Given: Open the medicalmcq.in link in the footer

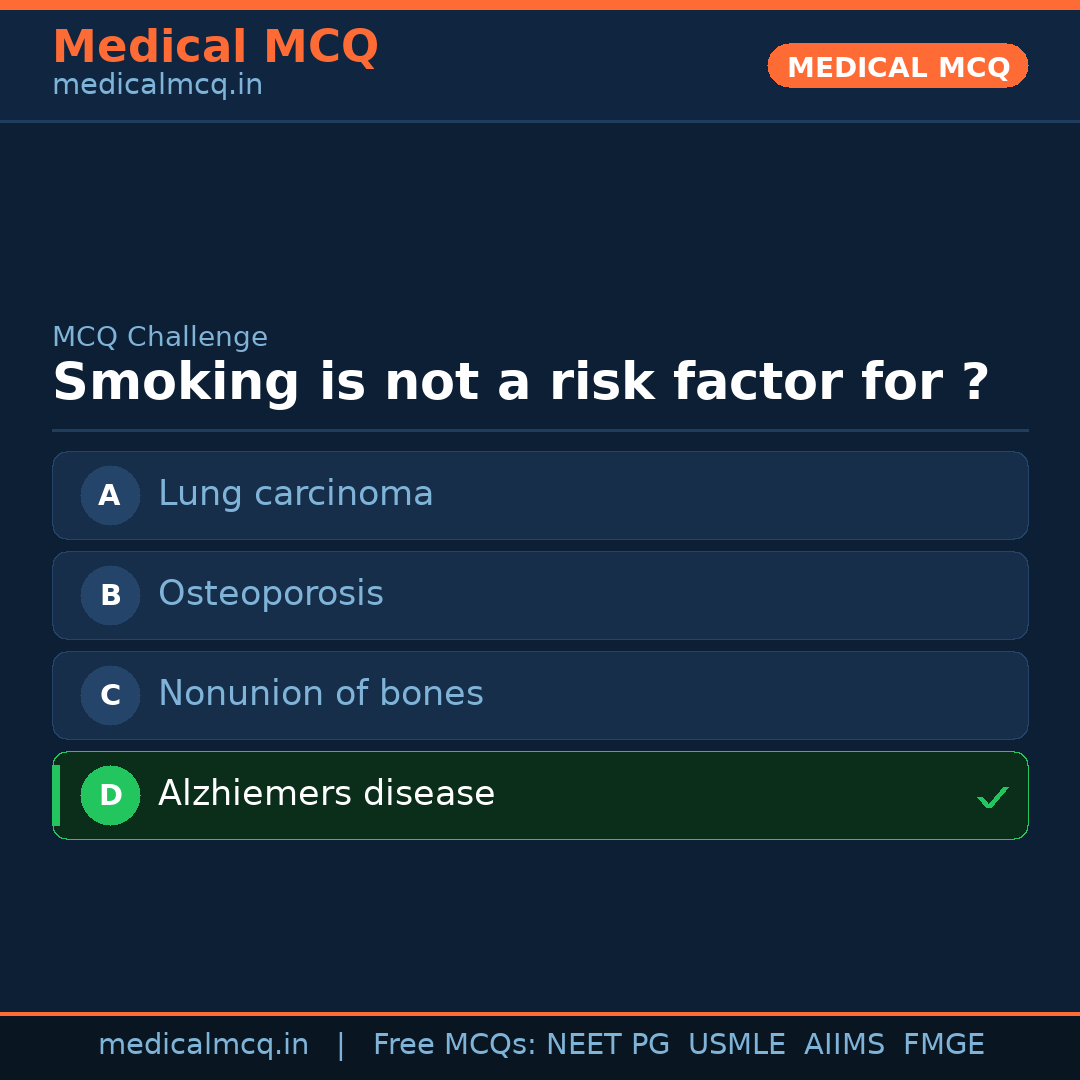Looking at the screenshot, I should pyautogui.click(x=203, y=1045).
